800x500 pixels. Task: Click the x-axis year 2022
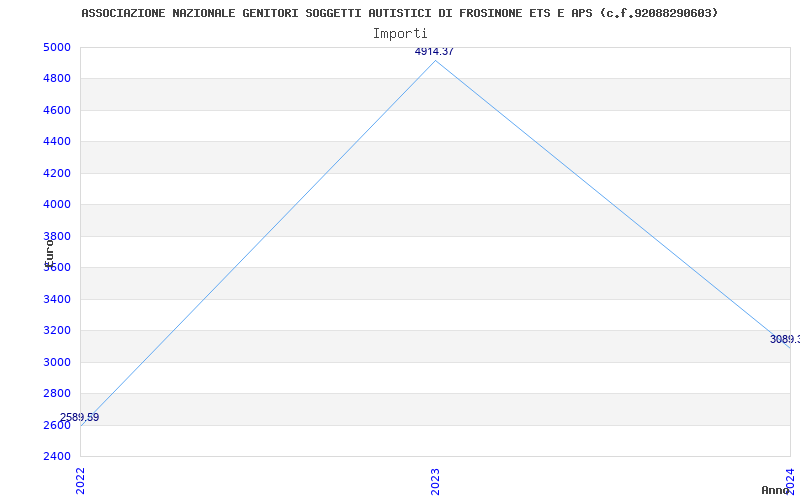pyautogui.click(x=81, y=481)
